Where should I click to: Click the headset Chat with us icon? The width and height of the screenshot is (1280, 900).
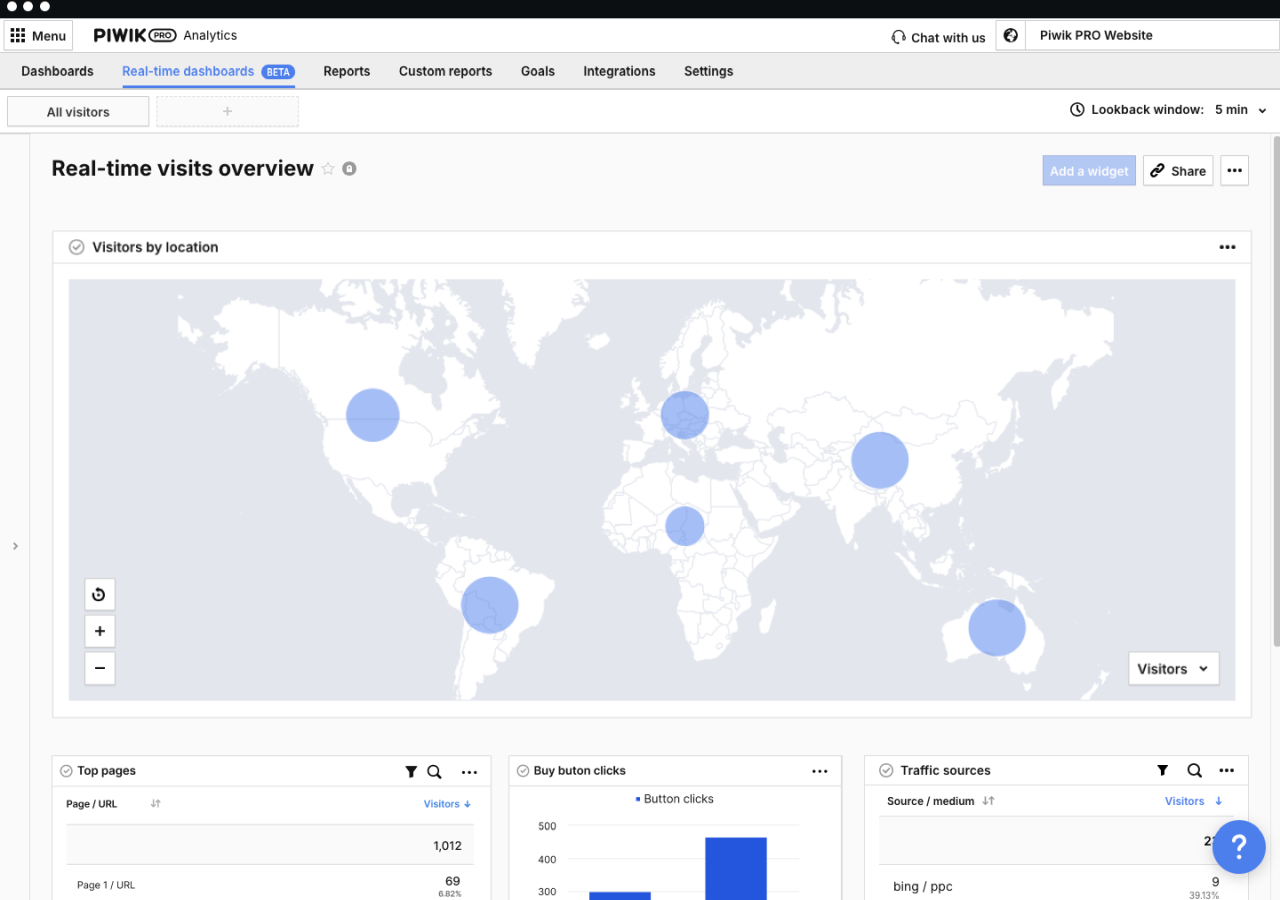pos(898,37)
